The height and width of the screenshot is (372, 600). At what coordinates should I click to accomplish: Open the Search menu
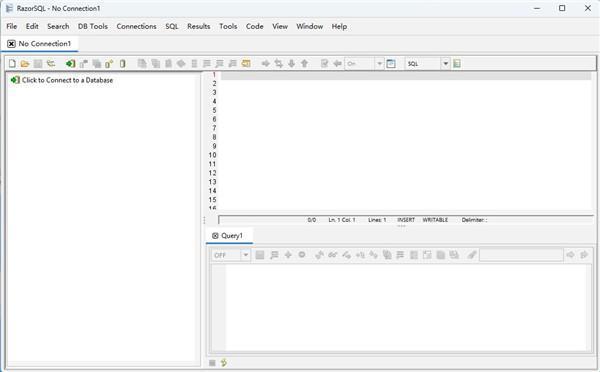pos(58,26)
